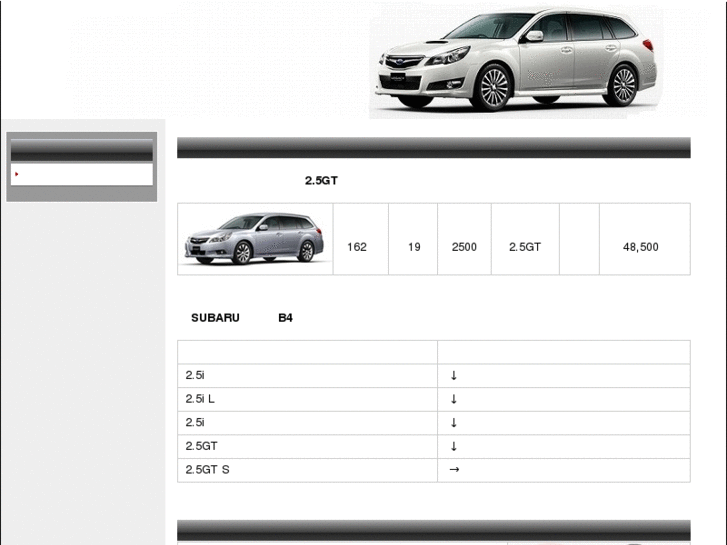
Task: Click the 2.5GT cell beside 2500
Action: point(525,239)
